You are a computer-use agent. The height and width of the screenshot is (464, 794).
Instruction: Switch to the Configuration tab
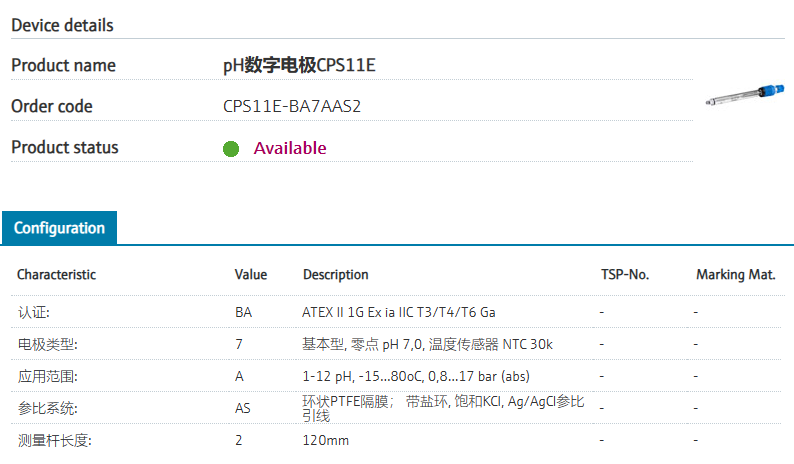point(59,228)
